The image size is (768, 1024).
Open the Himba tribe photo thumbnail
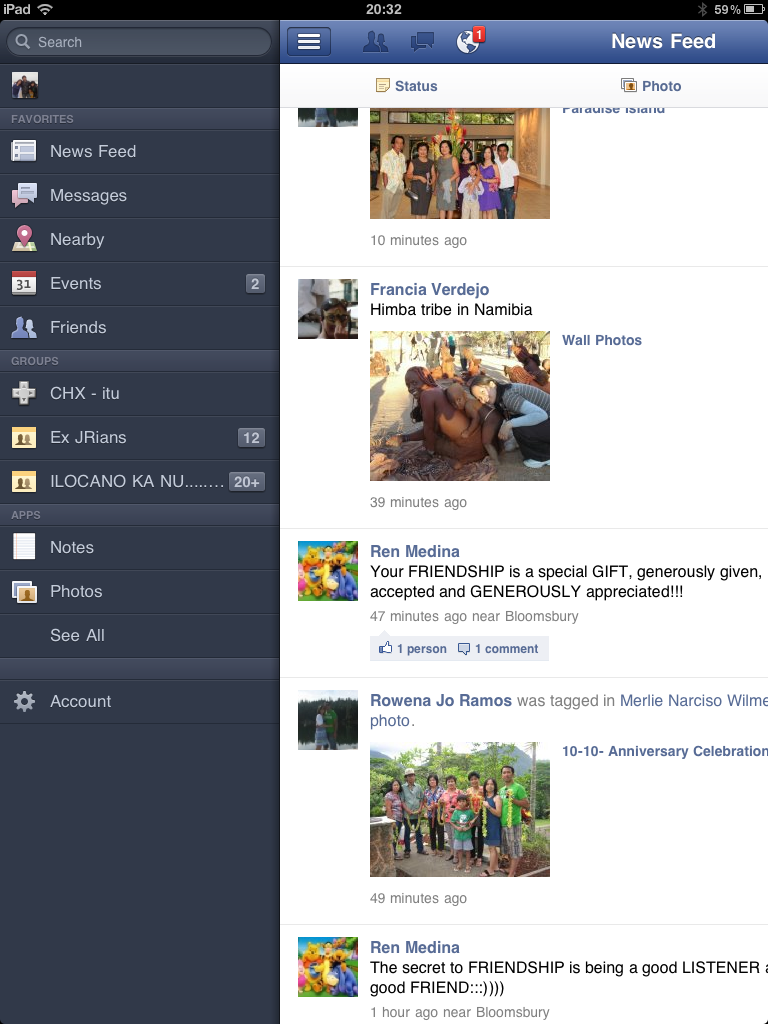click(x=460, y=406)
